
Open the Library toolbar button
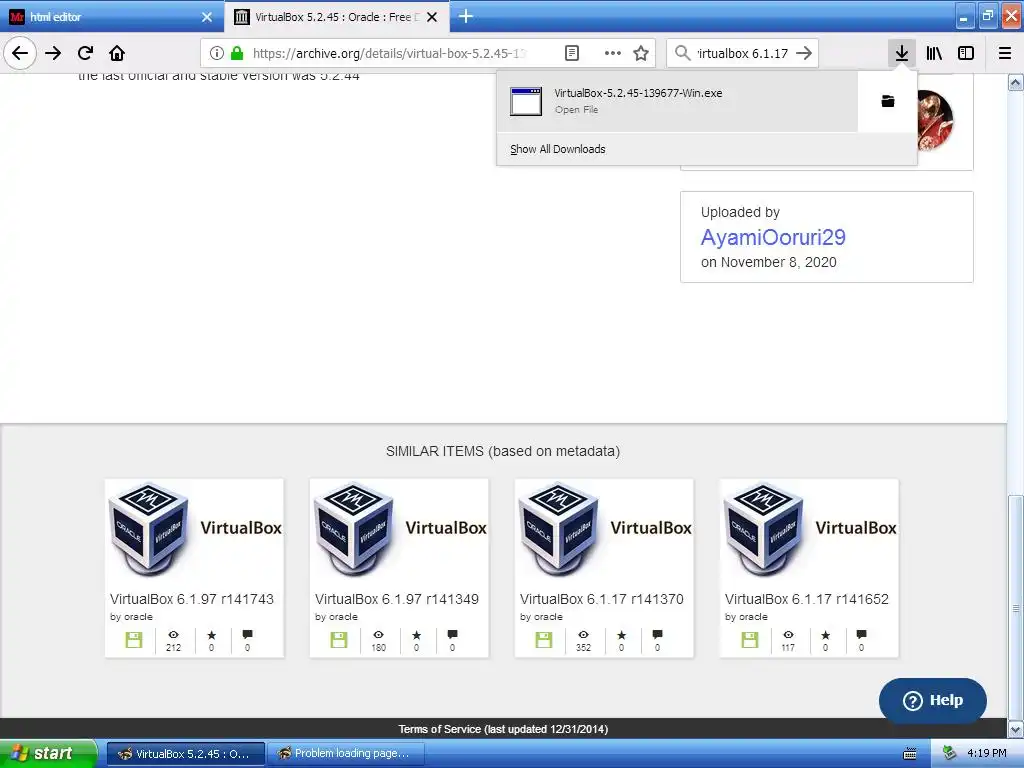[934, 53]
